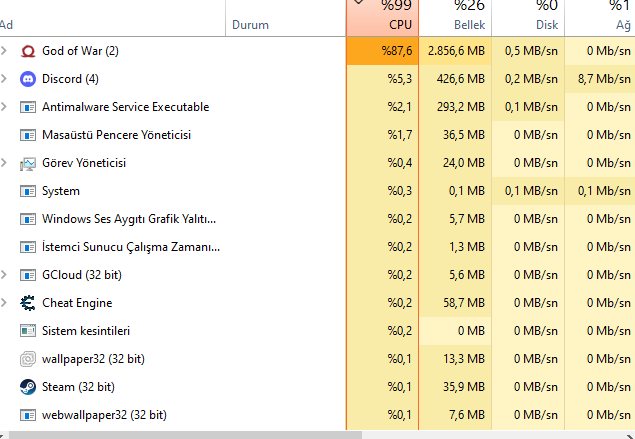Click the Discord app icon
Screen dimensions: 635x439
(28, 79)
